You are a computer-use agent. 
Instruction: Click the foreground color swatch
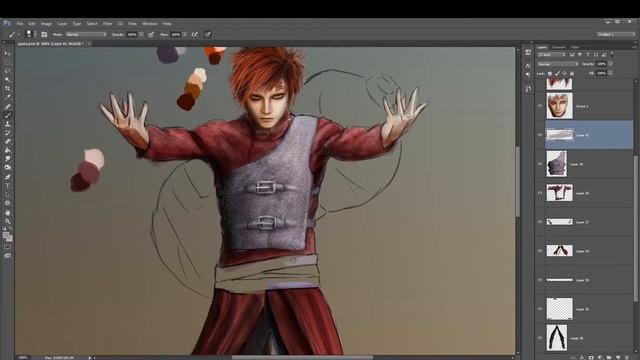pos(6,235)
